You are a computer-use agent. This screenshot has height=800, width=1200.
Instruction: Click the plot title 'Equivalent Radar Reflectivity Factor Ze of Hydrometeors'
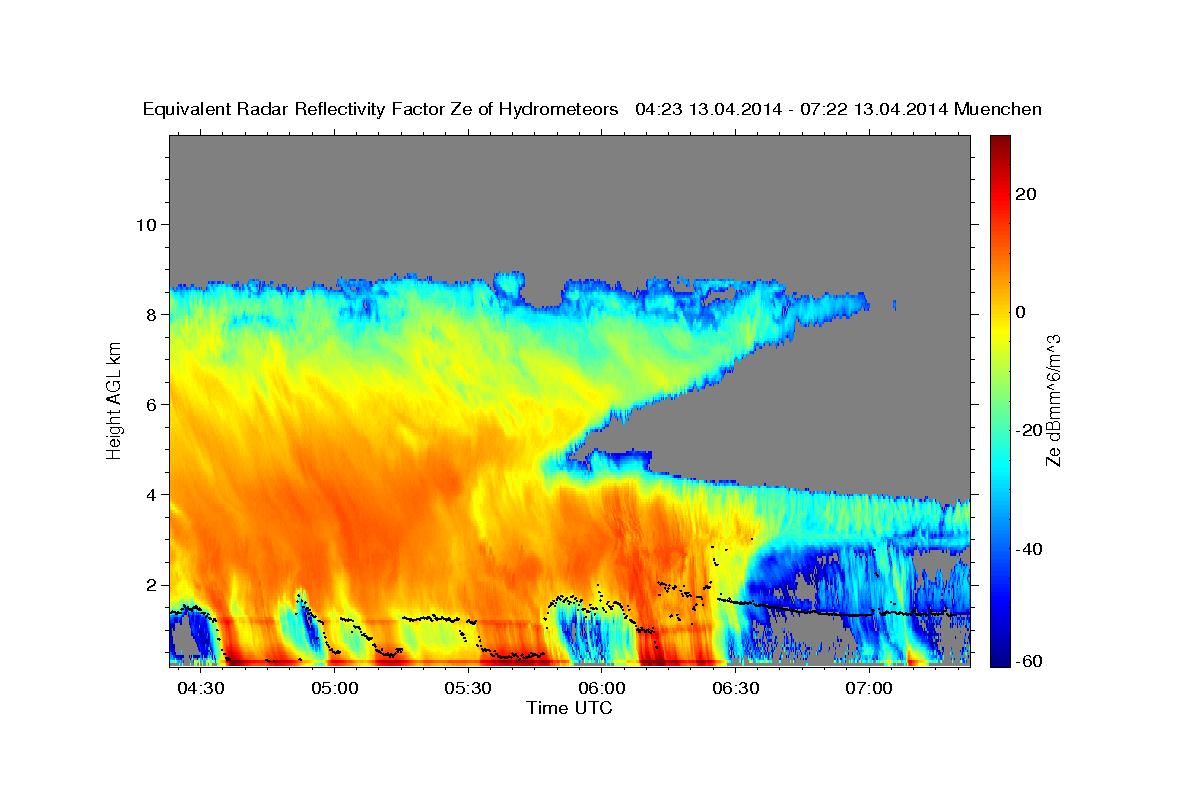(x=381, y=109)
